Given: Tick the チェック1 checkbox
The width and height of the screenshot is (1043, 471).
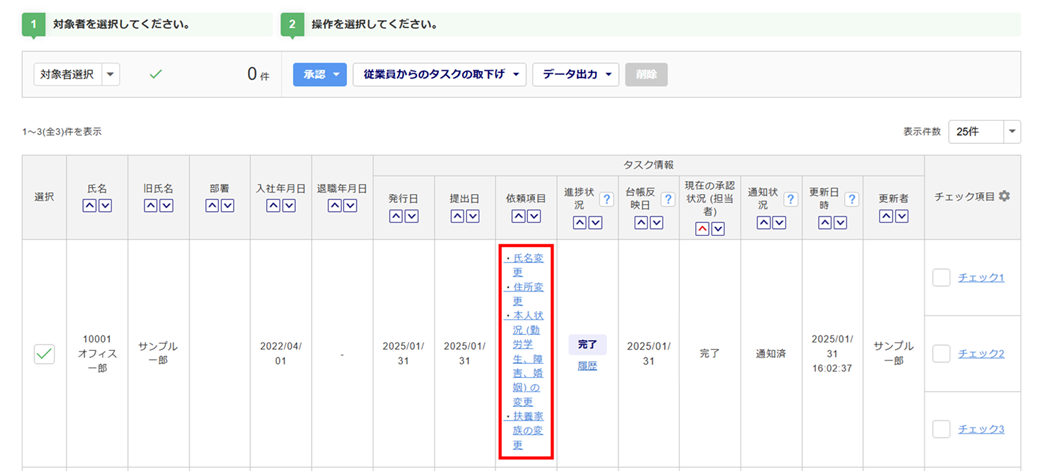Looking at the screenshot, I should (x=941, y=277).
